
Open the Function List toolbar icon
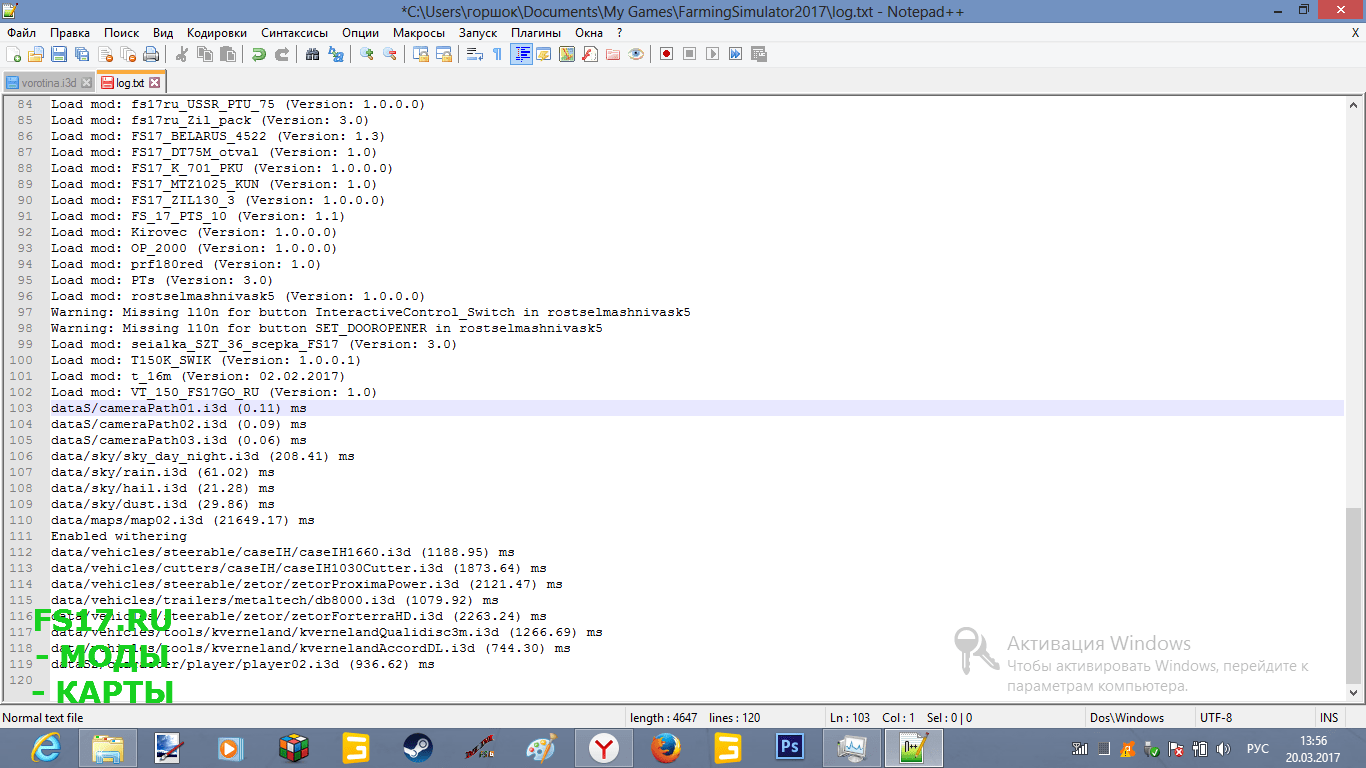click(x=590, y=54)
